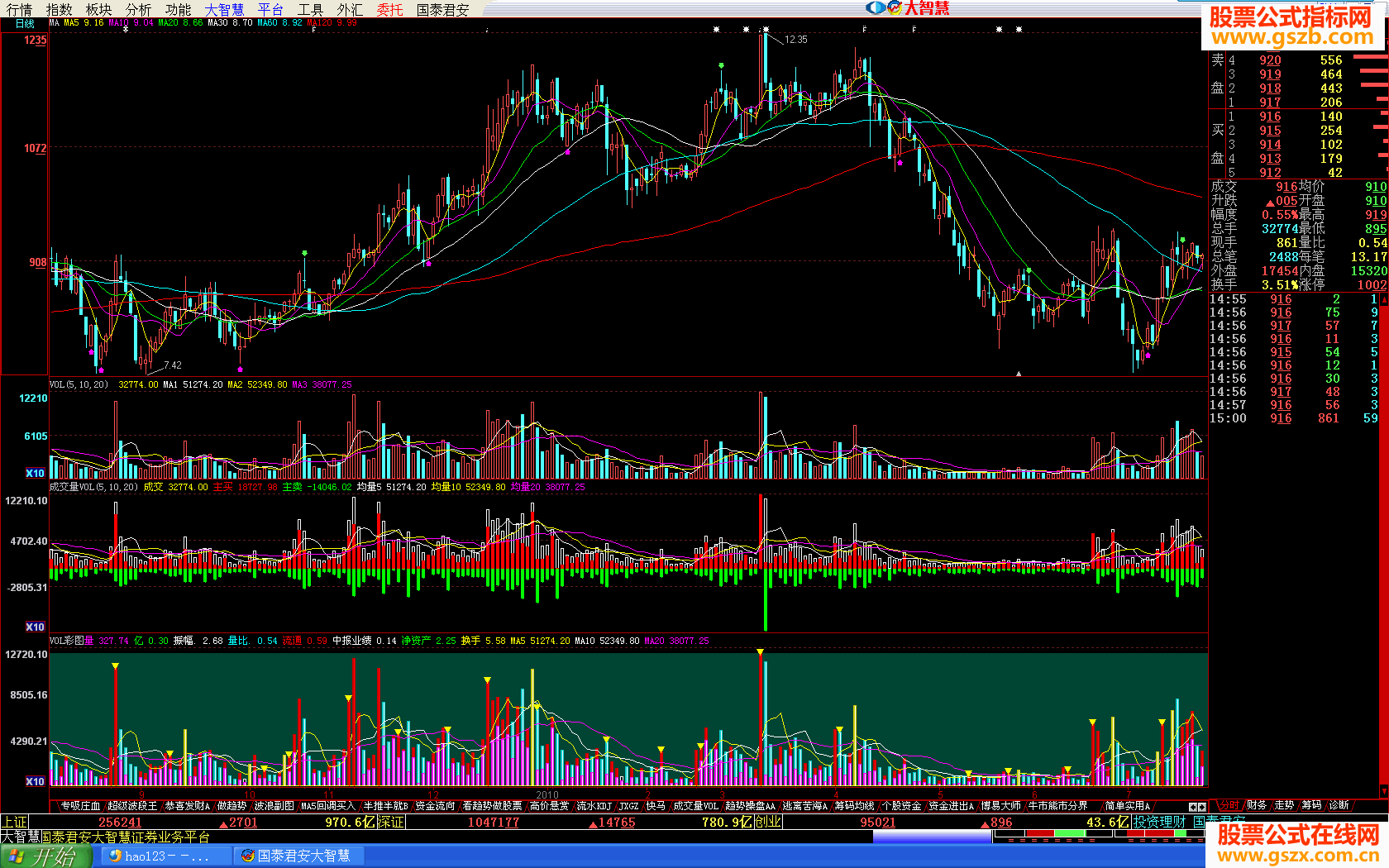This screenshot has width=1389, height=868.
Task: Open the 指数 menu
Action: [60, 9]
